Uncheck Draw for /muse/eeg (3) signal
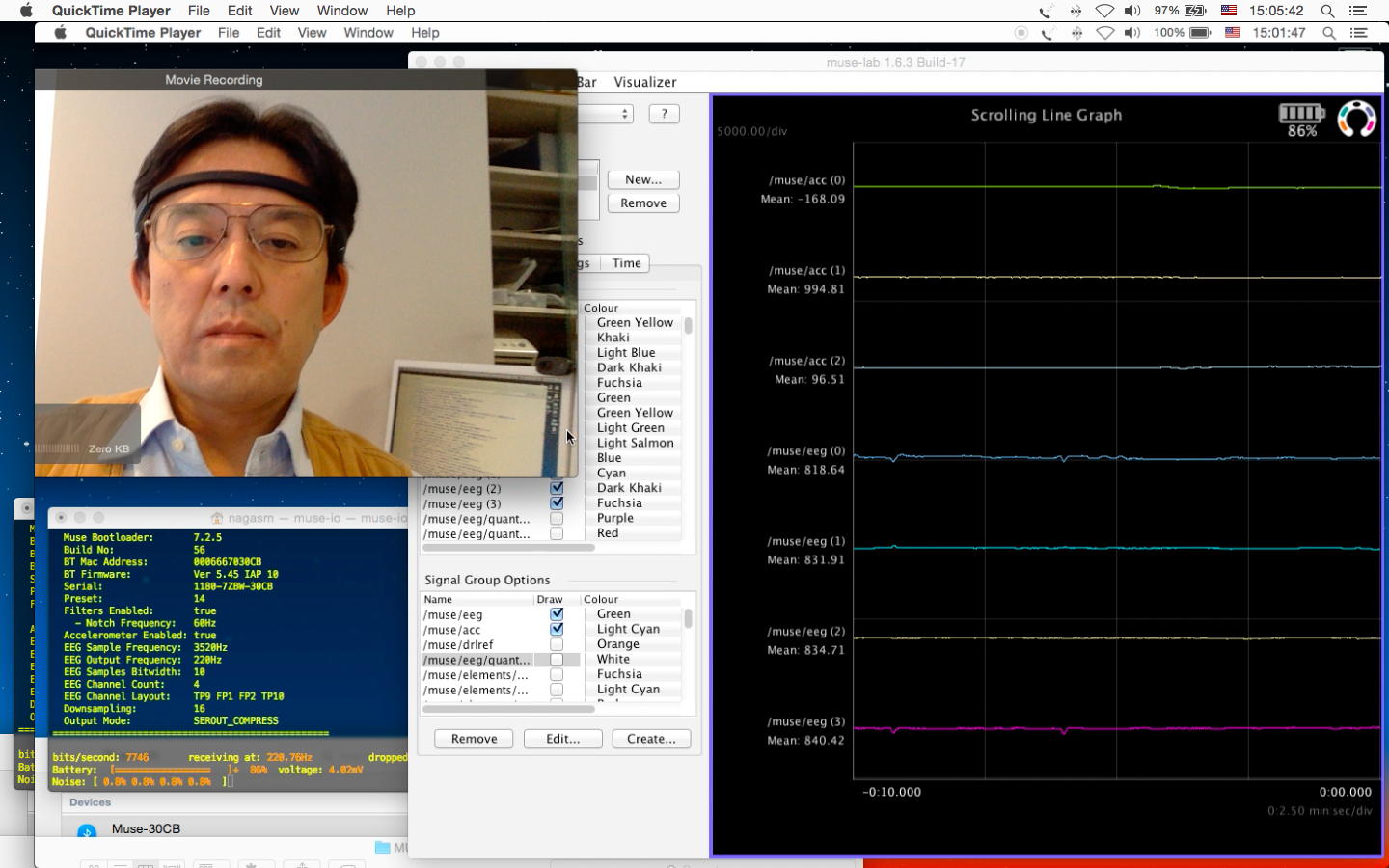 tap(557, 503)
